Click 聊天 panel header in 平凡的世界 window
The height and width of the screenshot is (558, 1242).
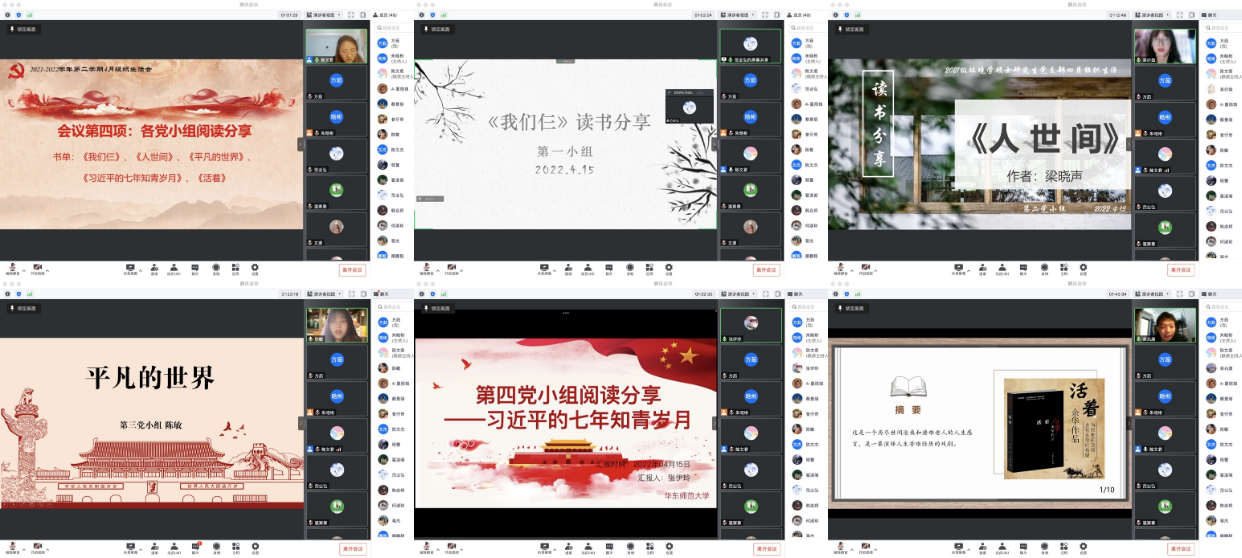tap(384, 293)
